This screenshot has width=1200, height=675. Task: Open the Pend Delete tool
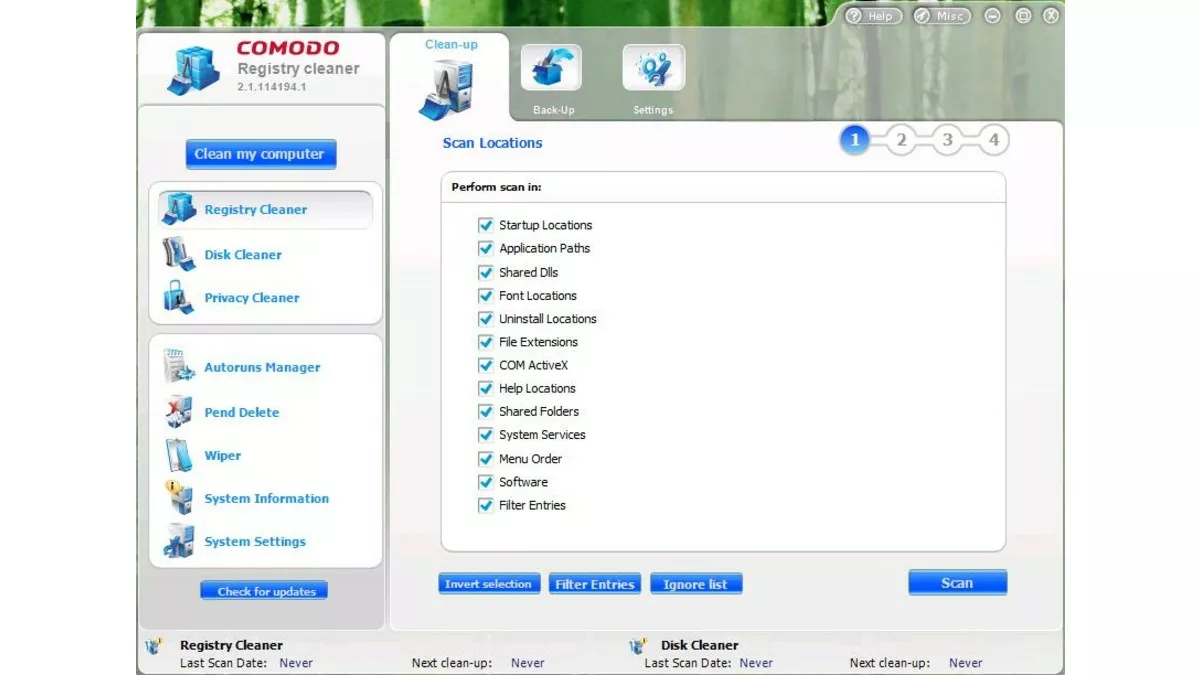(x=241, y=412)
